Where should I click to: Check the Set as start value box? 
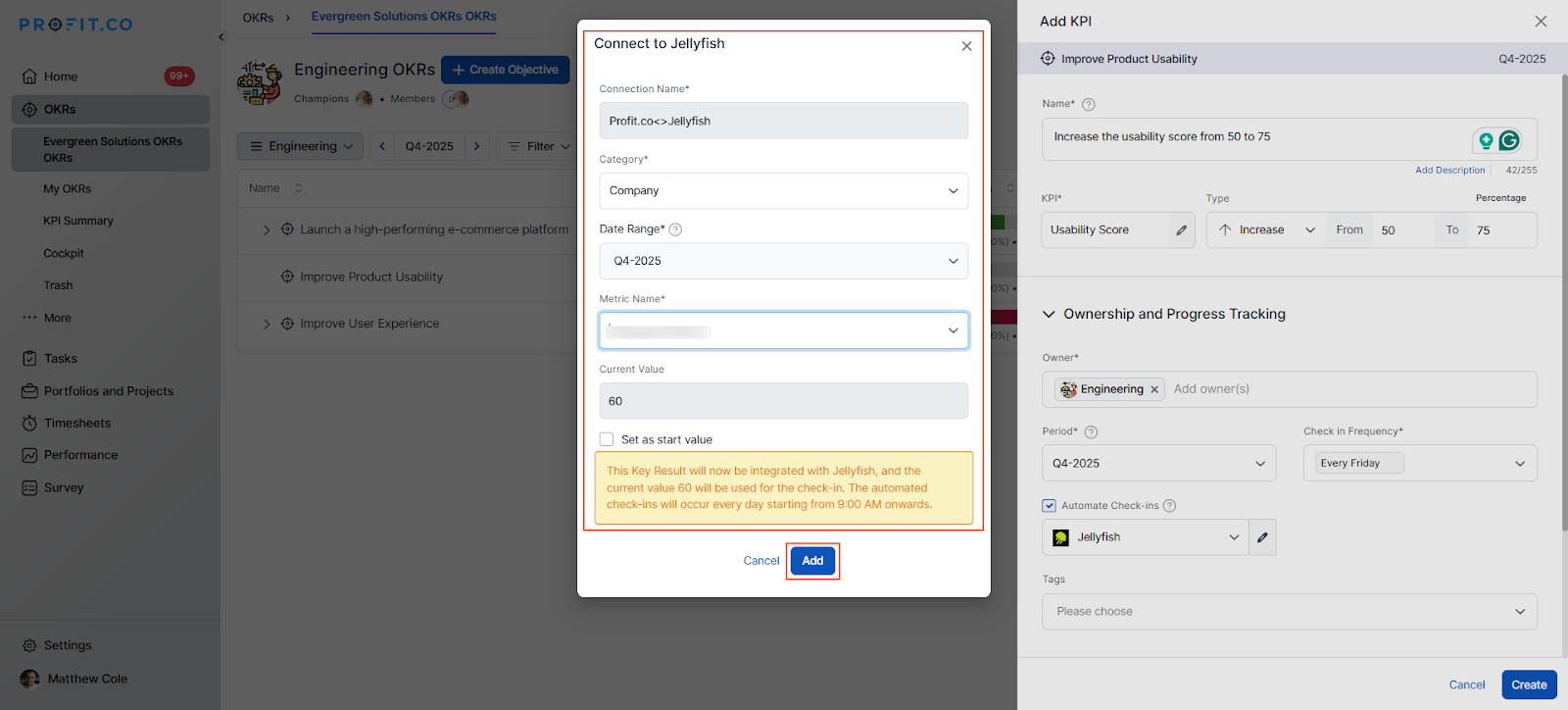pyautogui.click(x=607, y=439)
